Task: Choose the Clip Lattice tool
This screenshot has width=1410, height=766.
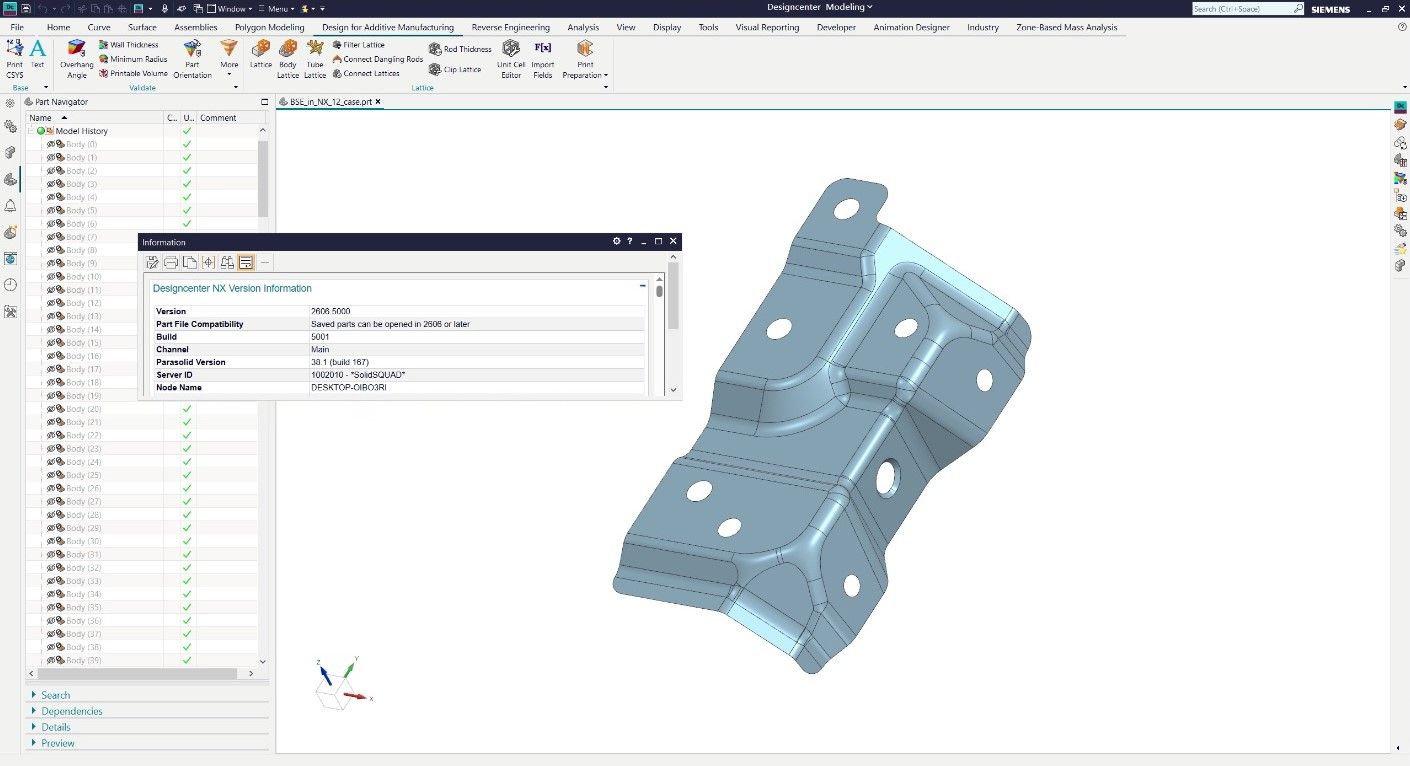Action: point(456,70)
